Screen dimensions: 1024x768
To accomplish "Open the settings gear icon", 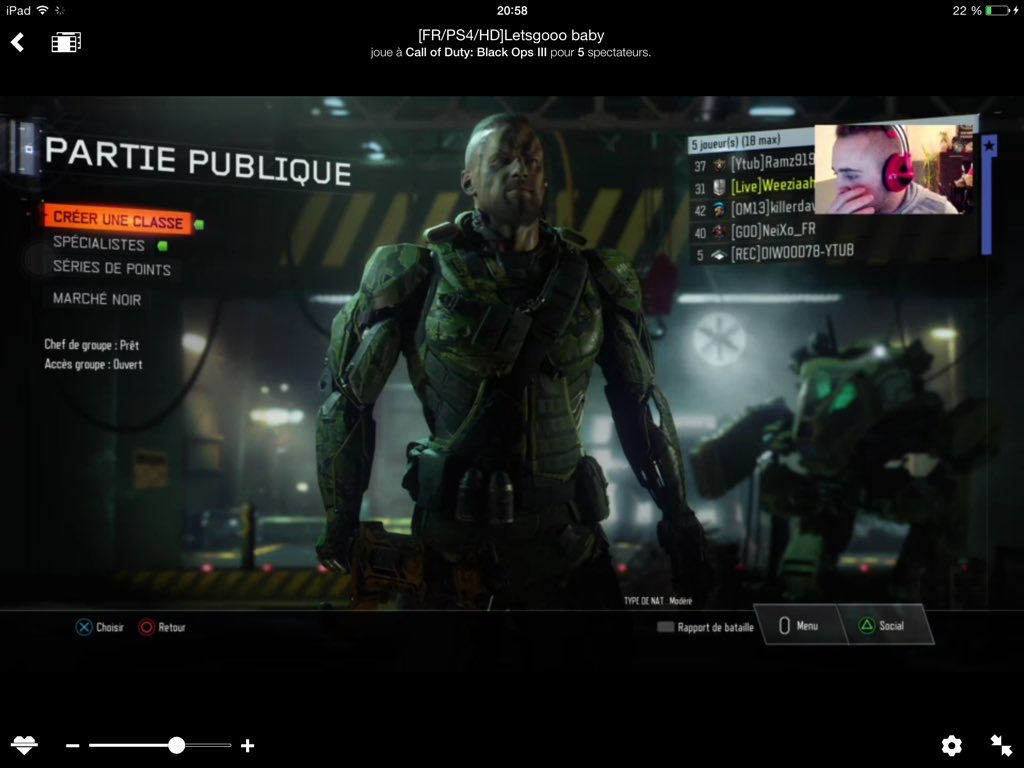I will click(x=952, y=745).
